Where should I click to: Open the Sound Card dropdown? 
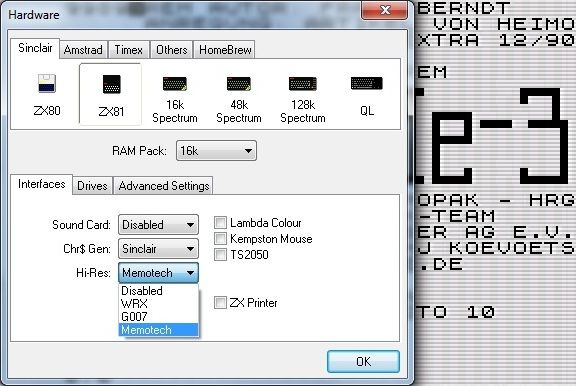pos(158,224)
